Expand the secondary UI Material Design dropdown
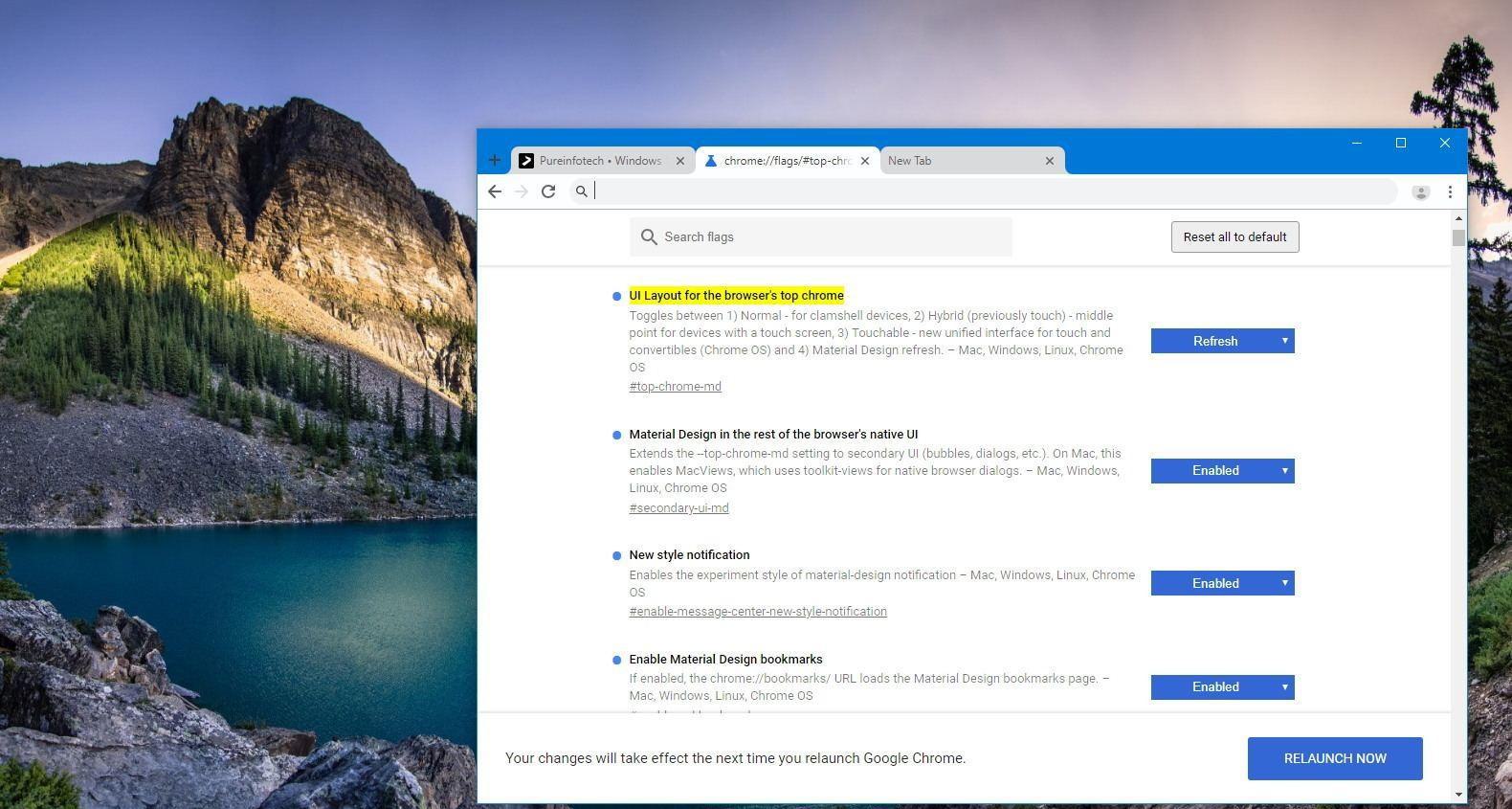 [x=1222, y=470]
